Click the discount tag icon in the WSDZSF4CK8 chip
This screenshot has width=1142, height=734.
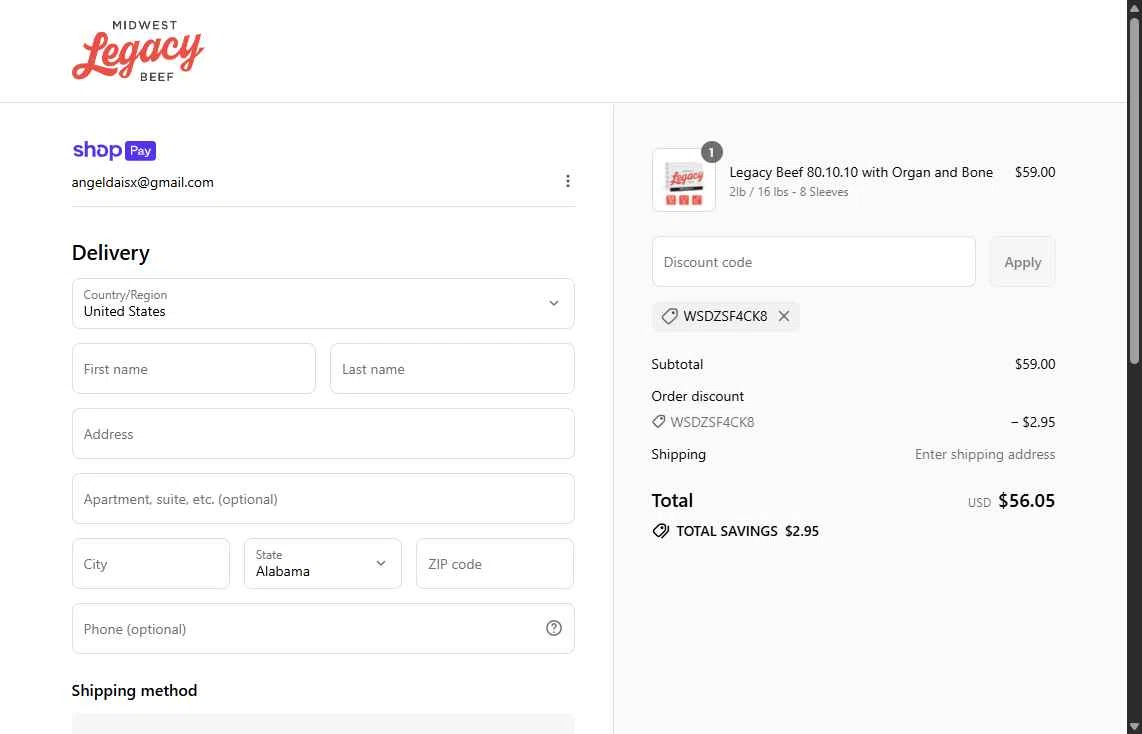pyautogui.click(x=669, y=316)
